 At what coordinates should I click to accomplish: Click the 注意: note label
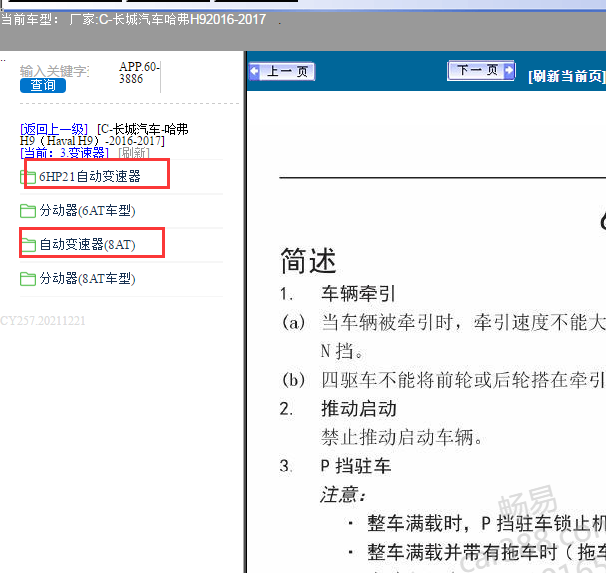(x=343, y=495)
